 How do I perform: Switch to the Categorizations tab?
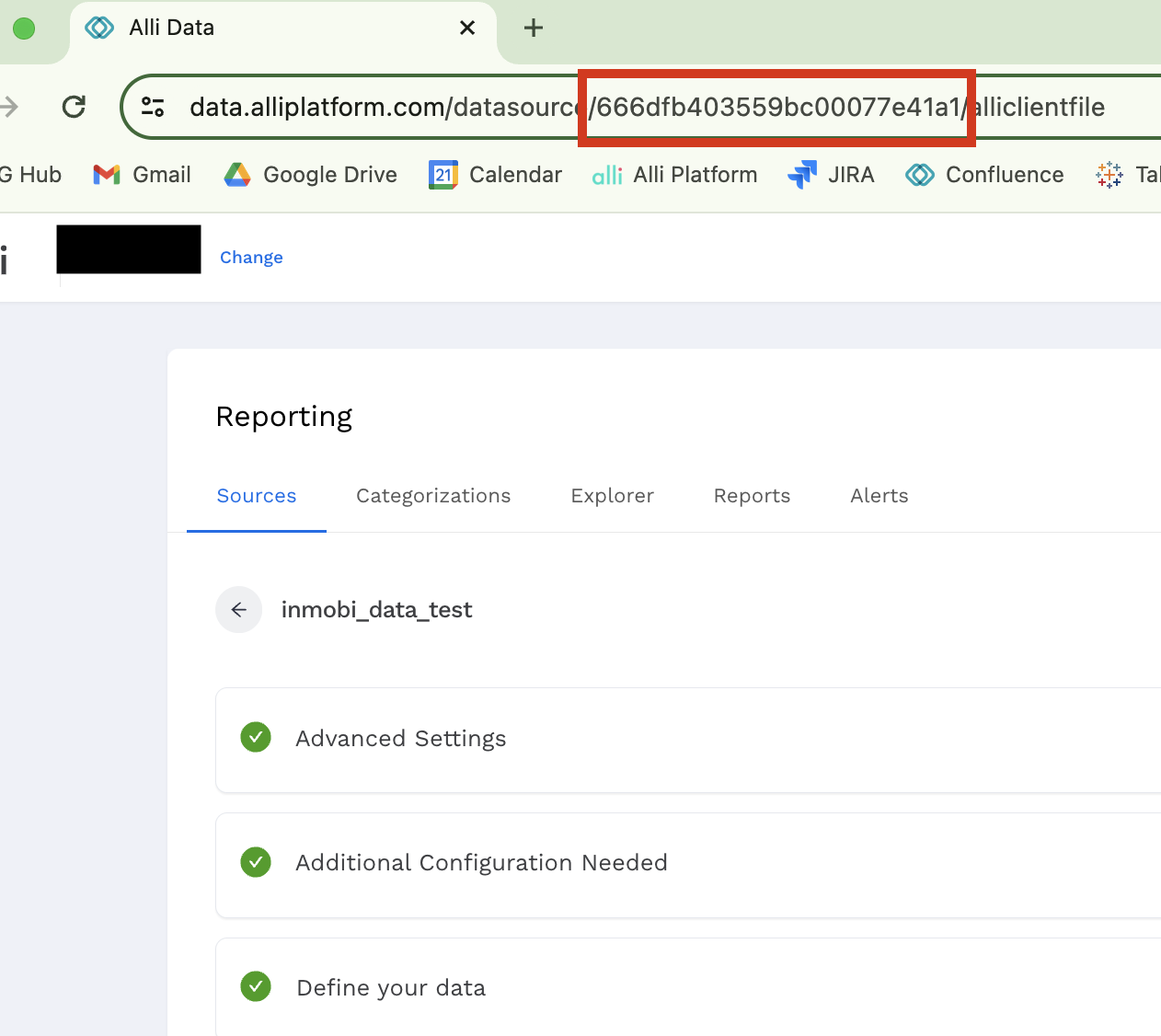point(433,496)
